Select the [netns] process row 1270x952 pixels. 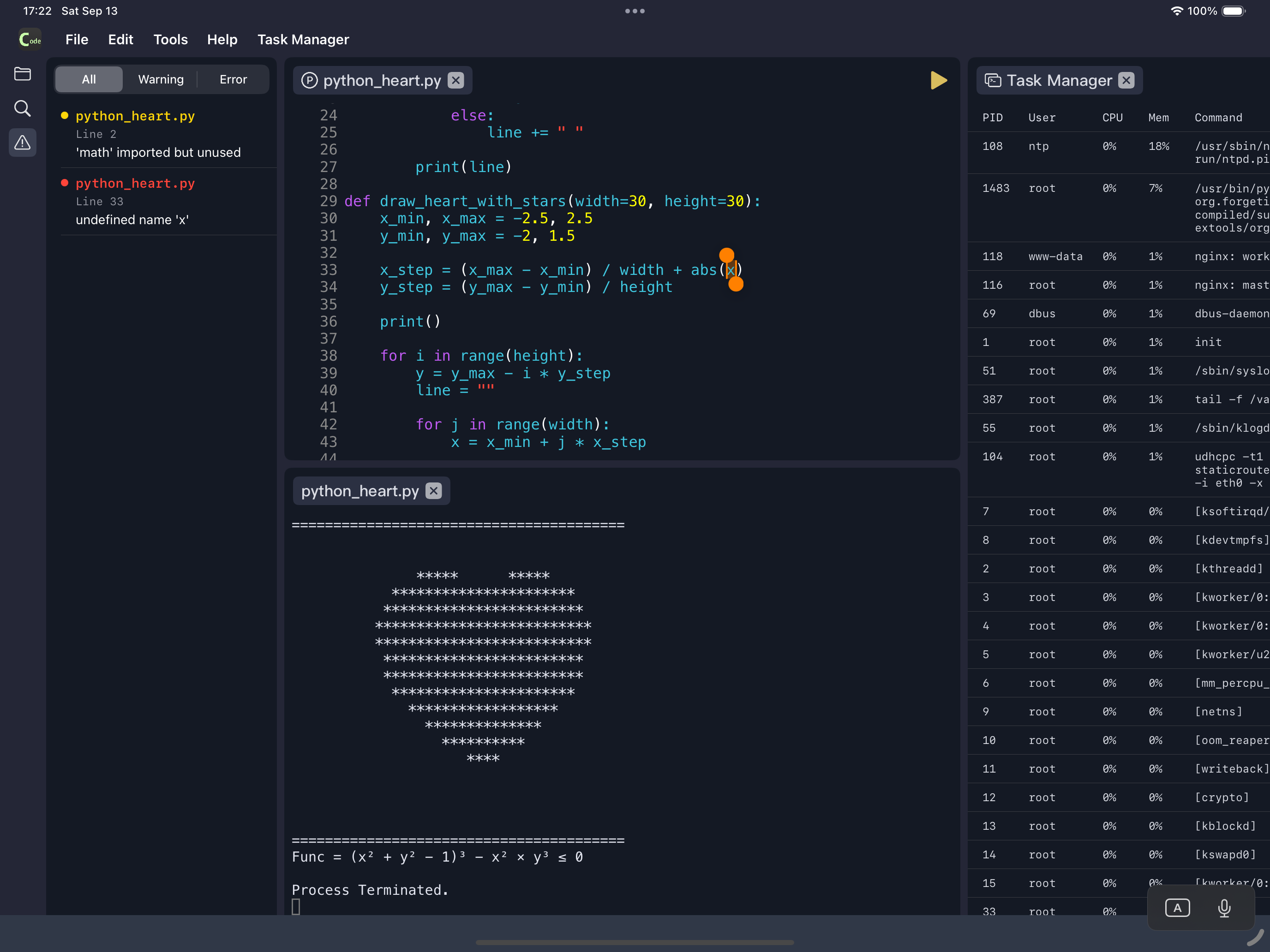click(1119, 712)
